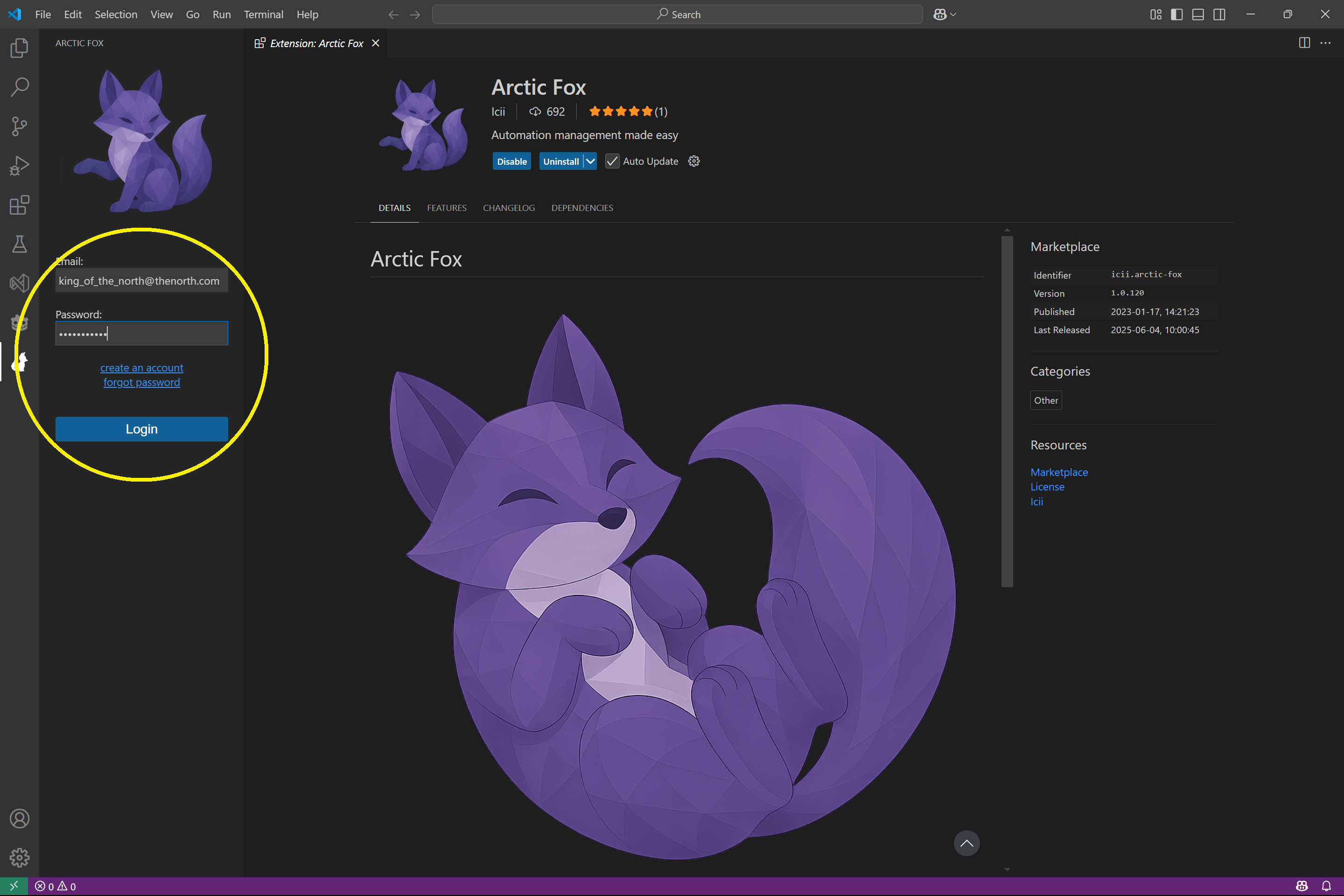Switch to the CHANGELOG tab
The image size is (1344, 896).
(x=509, y=207)
